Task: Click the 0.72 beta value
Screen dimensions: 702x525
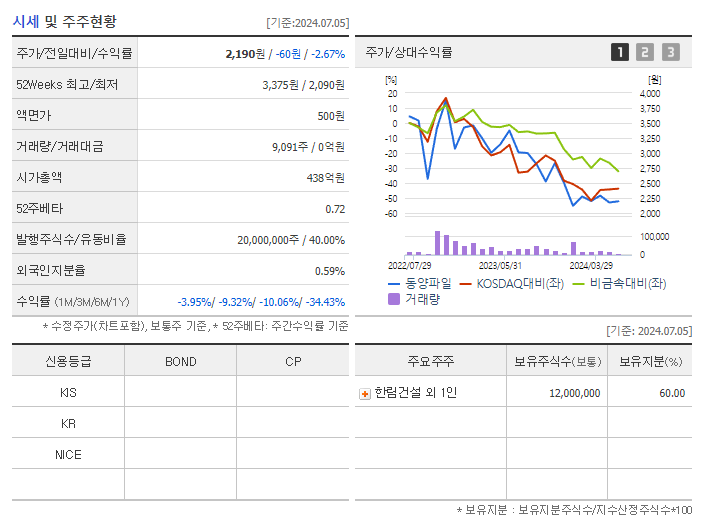Action: point(335,209)
